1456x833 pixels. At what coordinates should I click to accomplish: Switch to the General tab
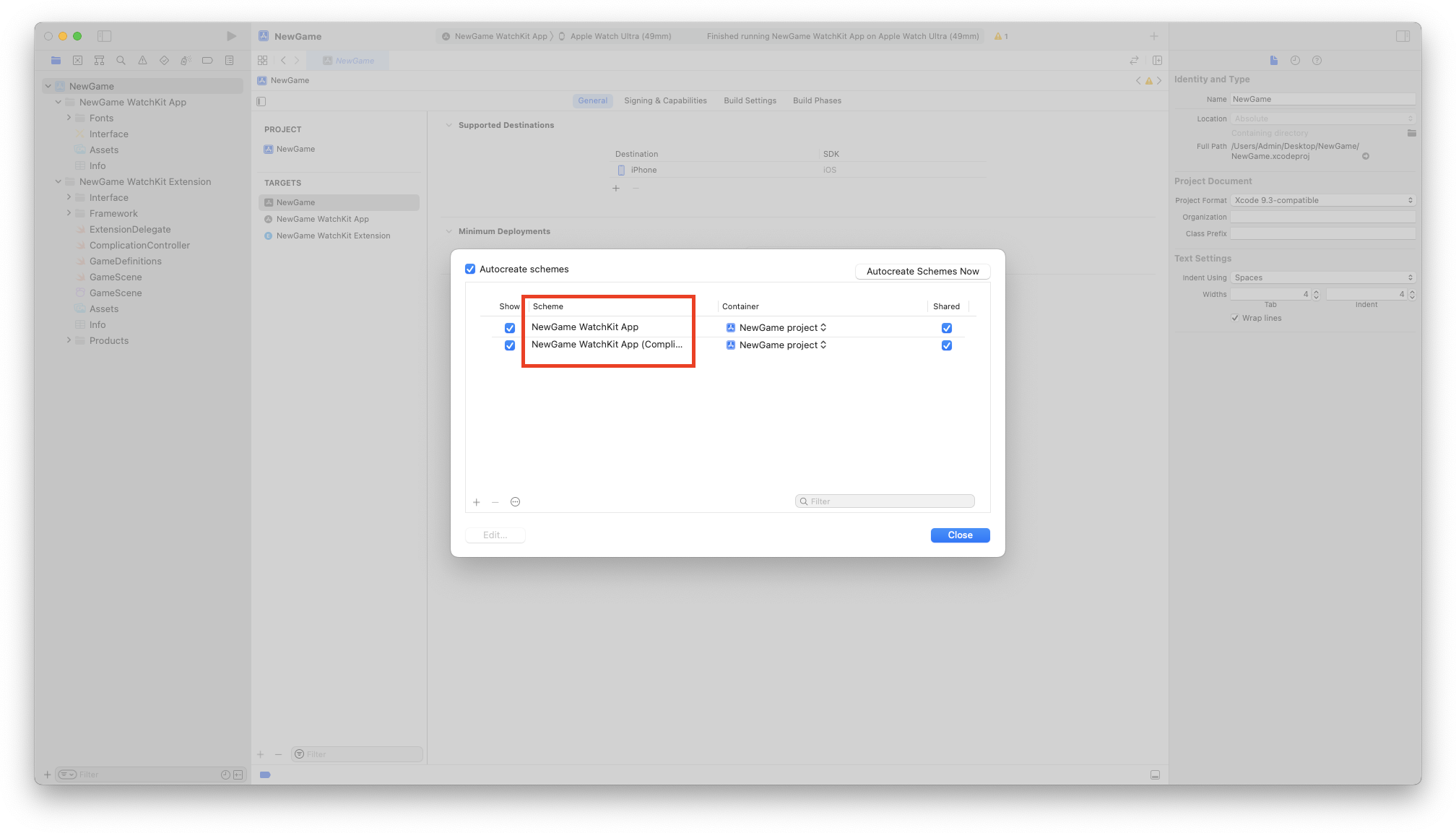tap(592, 100)
